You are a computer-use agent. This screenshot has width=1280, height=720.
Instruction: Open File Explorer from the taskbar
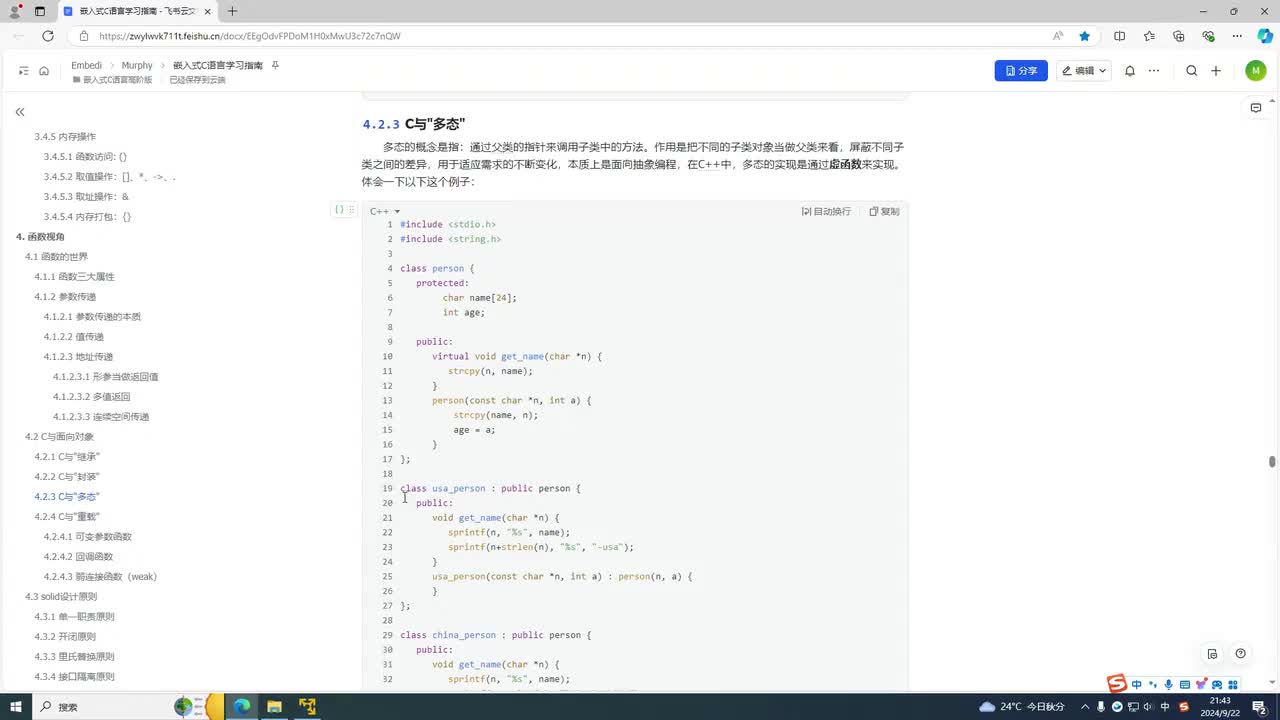[x=274, y=706]
